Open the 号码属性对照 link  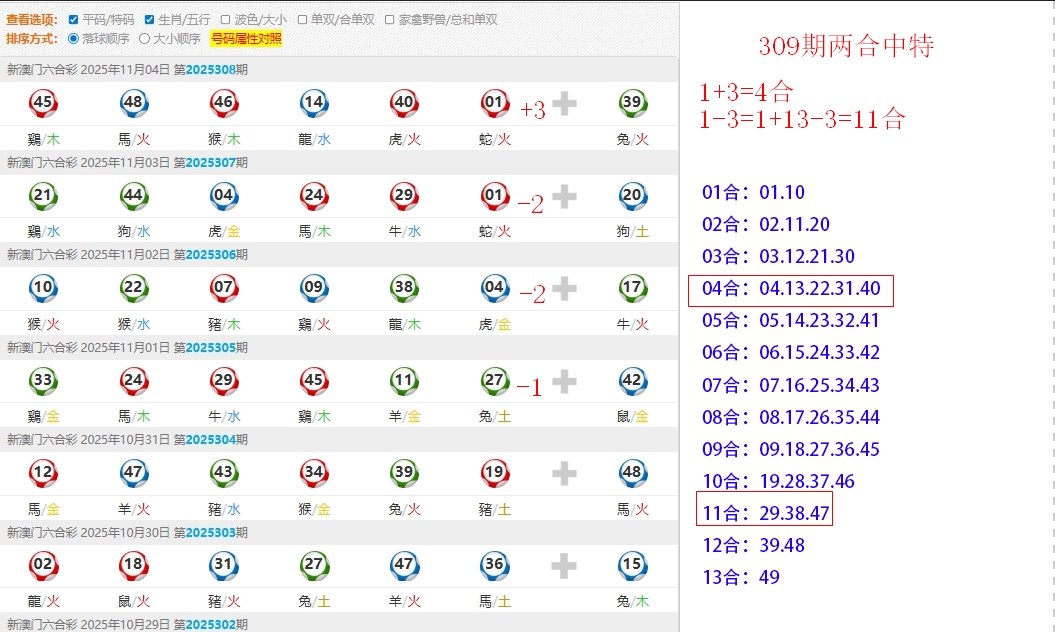pos(246,39)
